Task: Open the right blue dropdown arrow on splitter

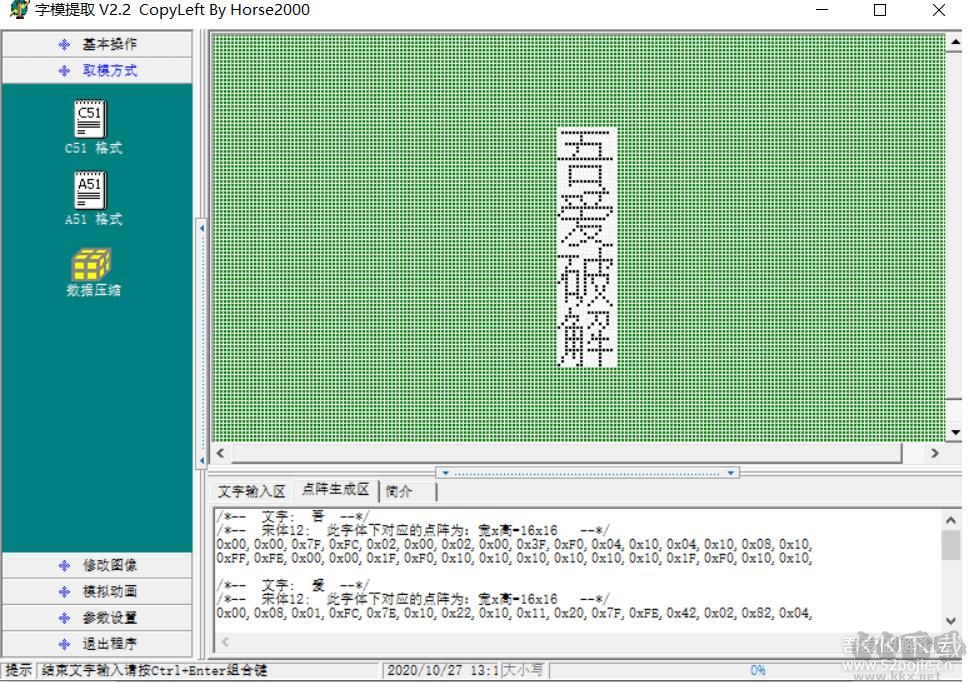Action: (731, 473)
